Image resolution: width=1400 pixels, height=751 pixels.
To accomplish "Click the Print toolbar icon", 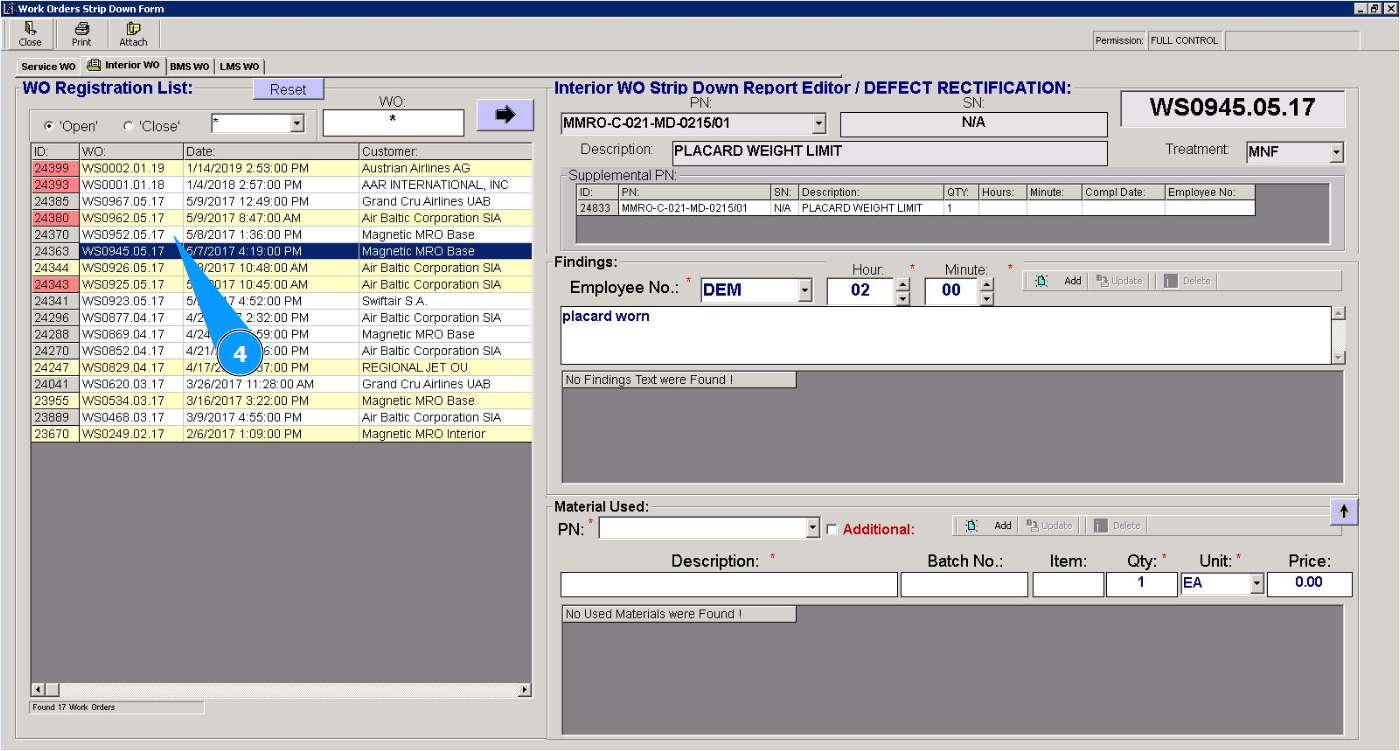I will coord(81,34).
